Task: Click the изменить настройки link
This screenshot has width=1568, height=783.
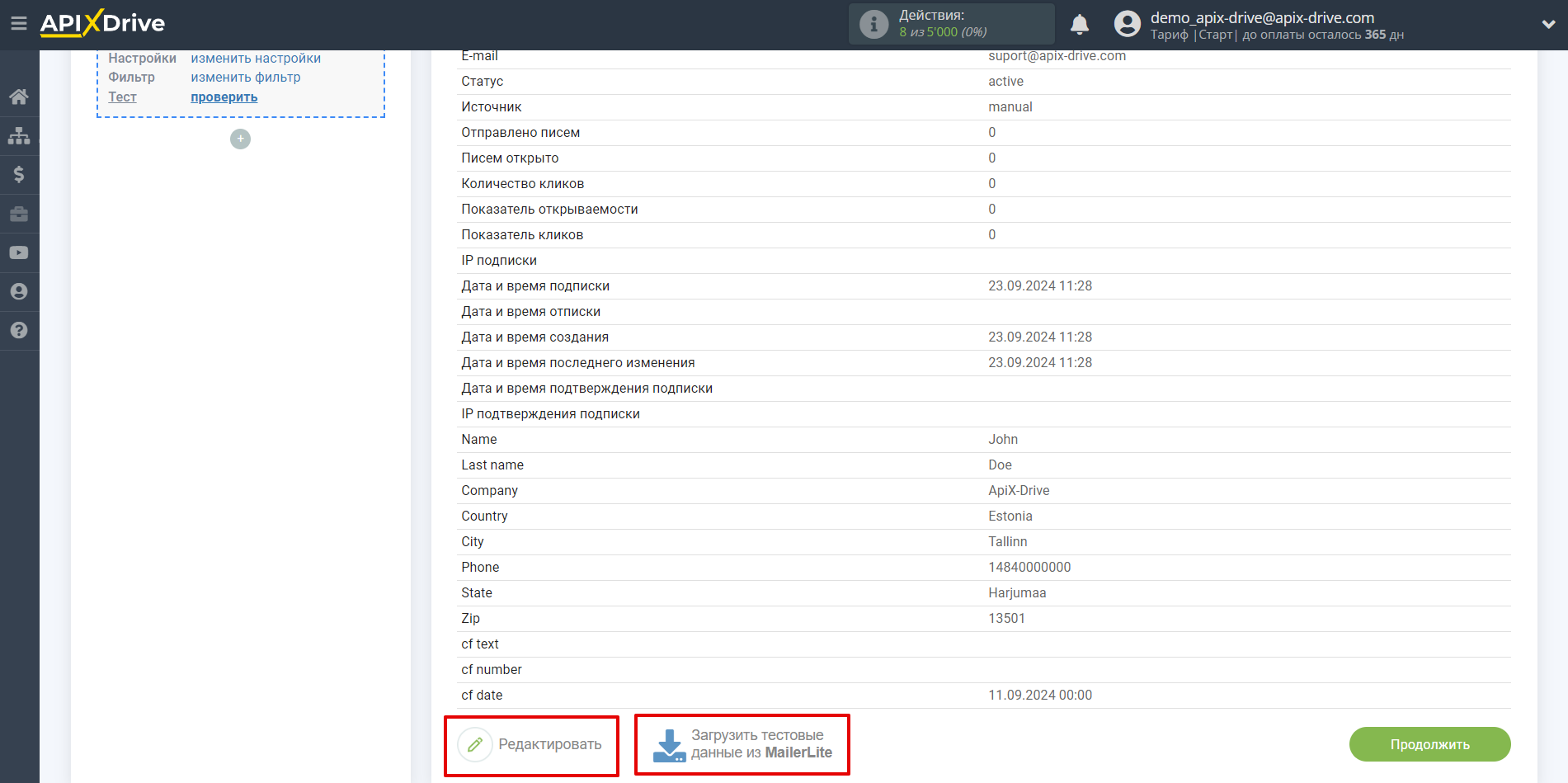Action: [x=256, y=59]
